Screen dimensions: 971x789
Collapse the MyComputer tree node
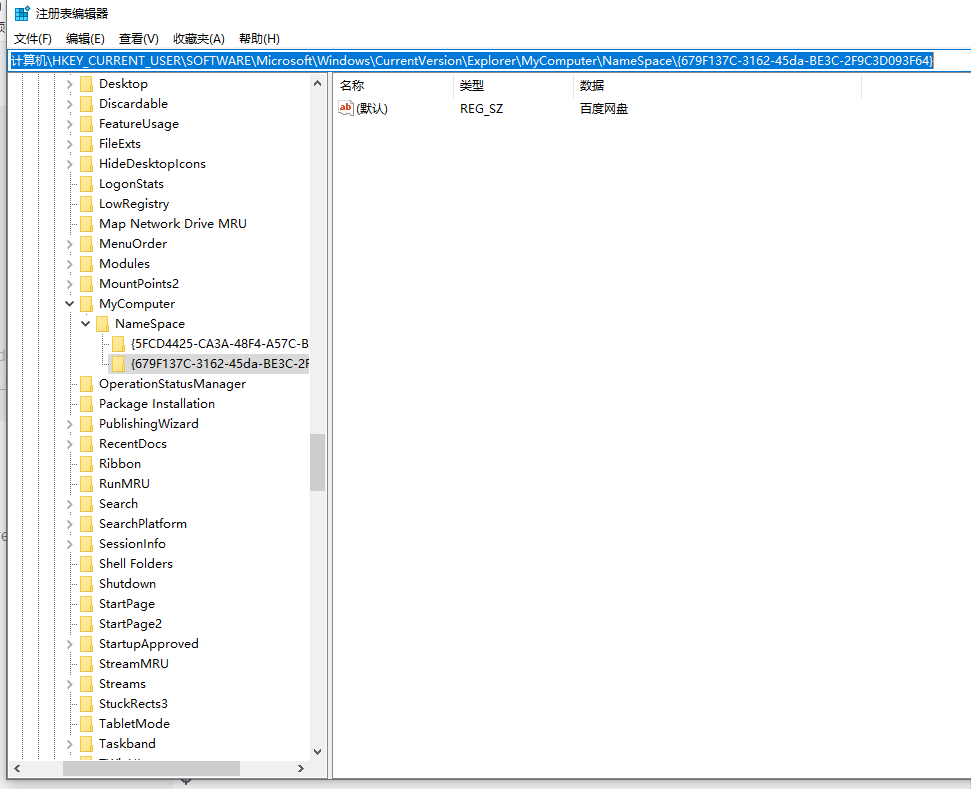(x=70, y=303)
